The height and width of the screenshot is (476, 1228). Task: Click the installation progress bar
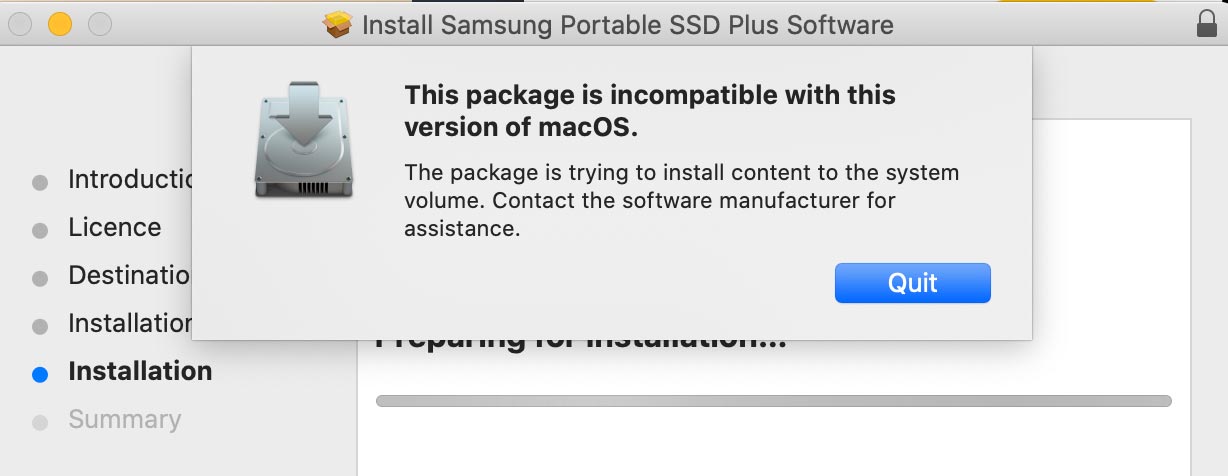pyautogui.click(x=773, y=401)
